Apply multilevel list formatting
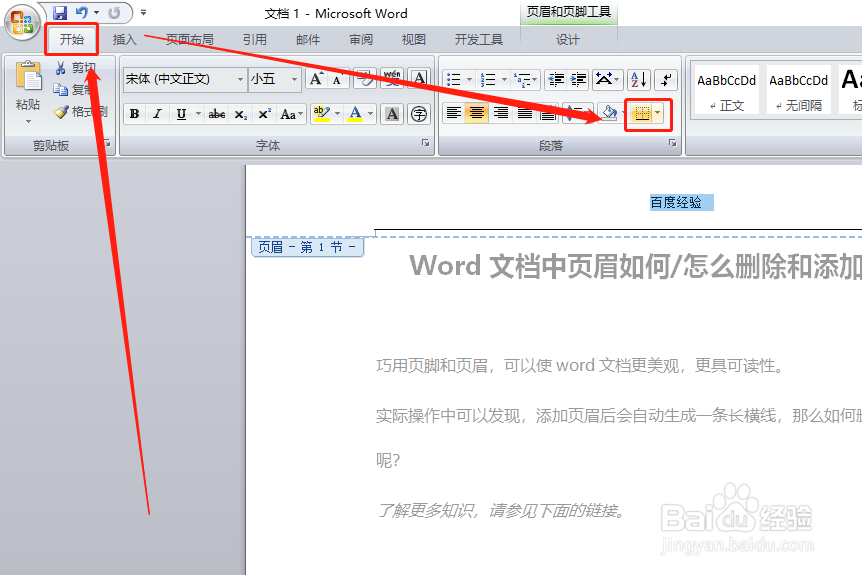862x575 pixels. pos(522,80)
